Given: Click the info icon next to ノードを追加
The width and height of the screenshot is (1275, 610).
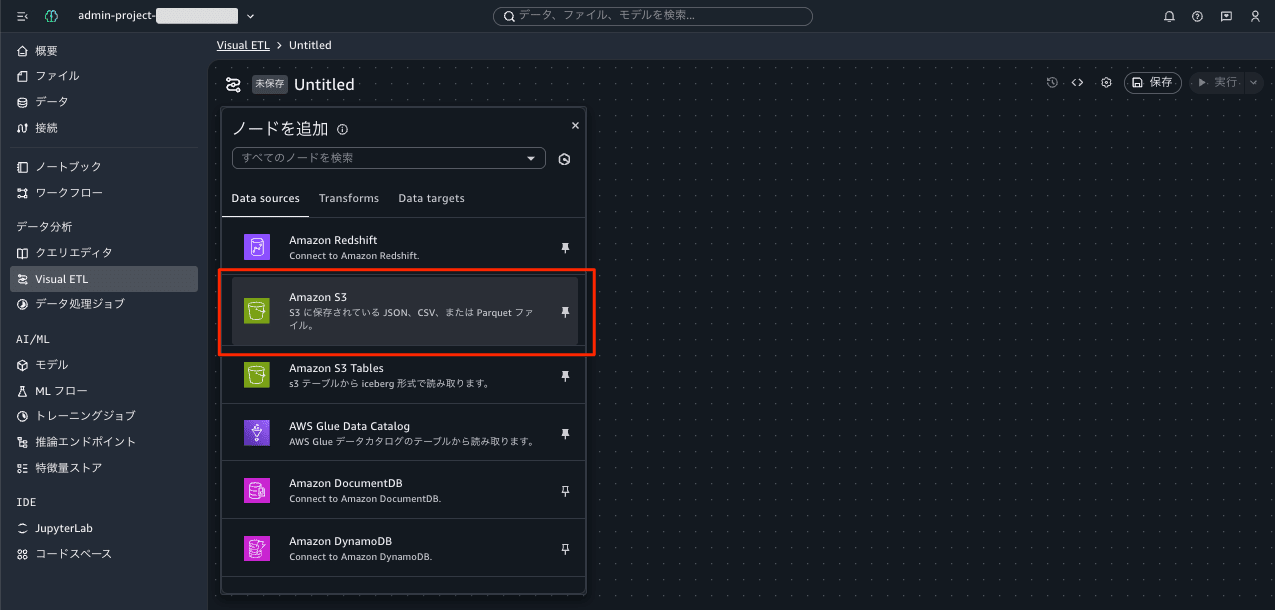Looking at the screenshot, I should pos(342,129).
